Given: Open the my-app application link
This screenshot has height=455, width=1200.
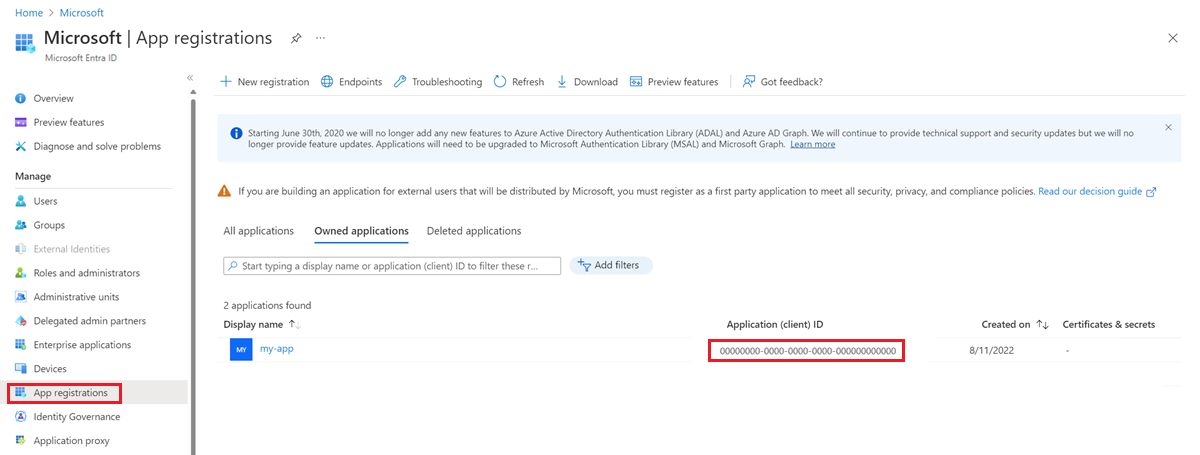Looking at the screenshot, I should pyautogui.click(x=277, y=348).
